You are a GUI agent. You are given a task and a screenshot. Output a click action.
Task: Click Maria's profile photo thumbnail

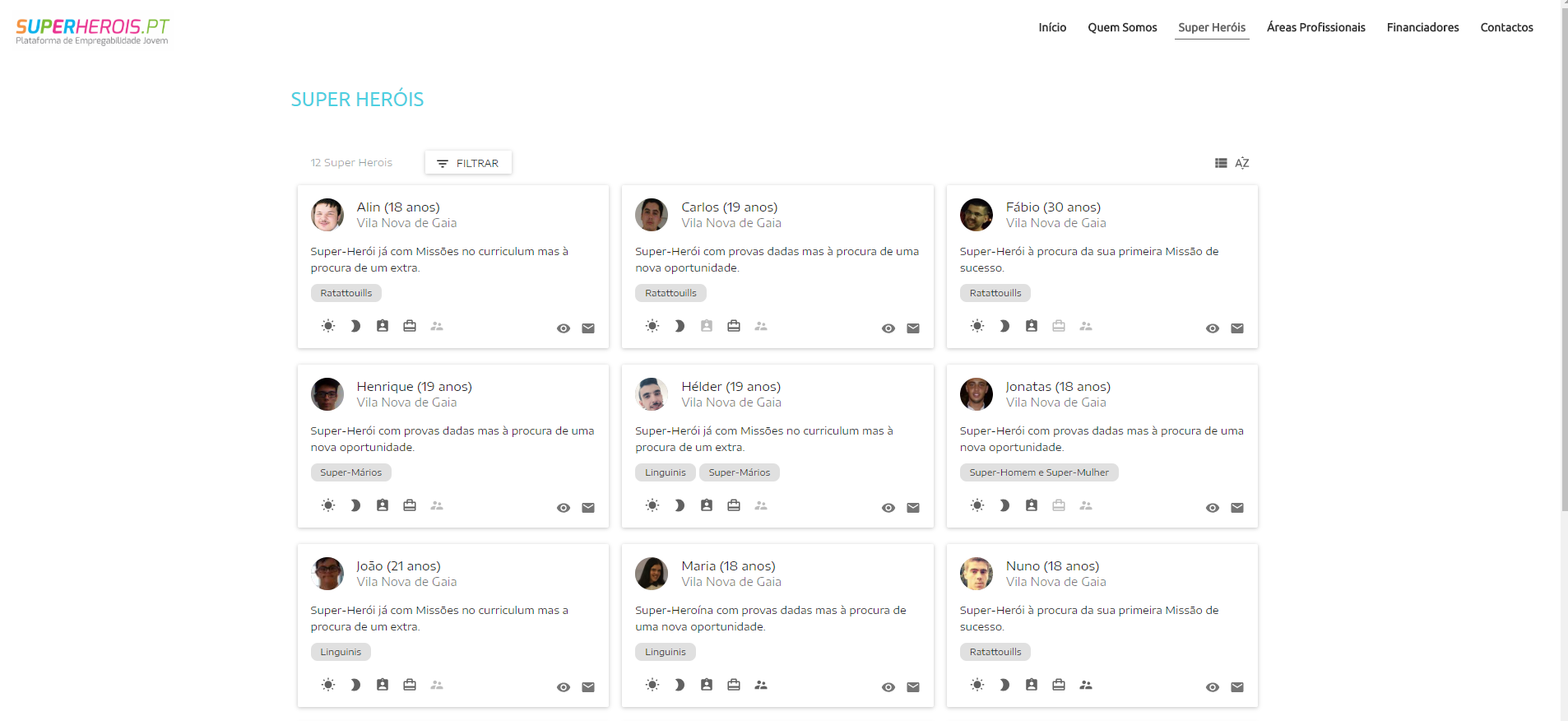[651, 574]
